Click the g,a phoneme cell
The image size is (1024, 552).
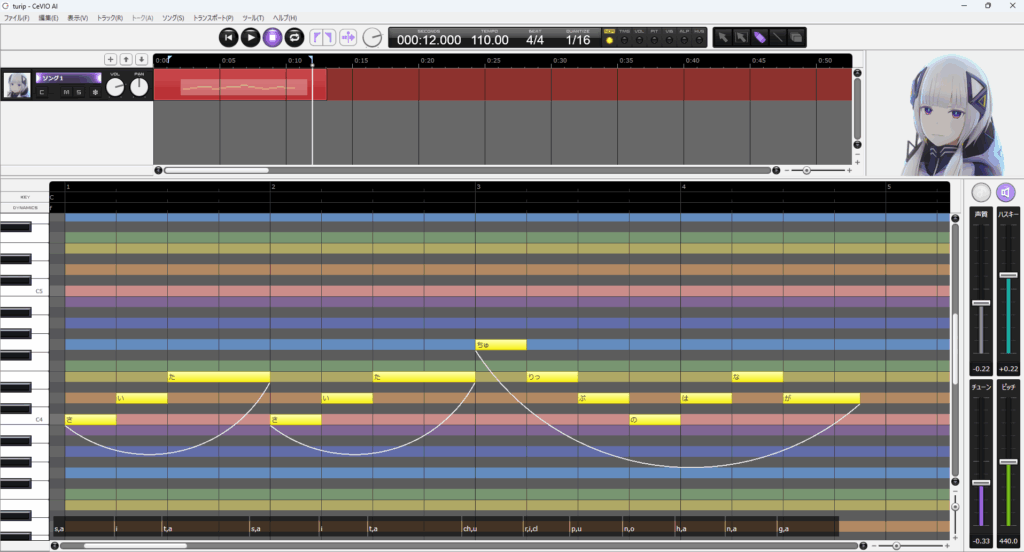[x=807, y=528]
